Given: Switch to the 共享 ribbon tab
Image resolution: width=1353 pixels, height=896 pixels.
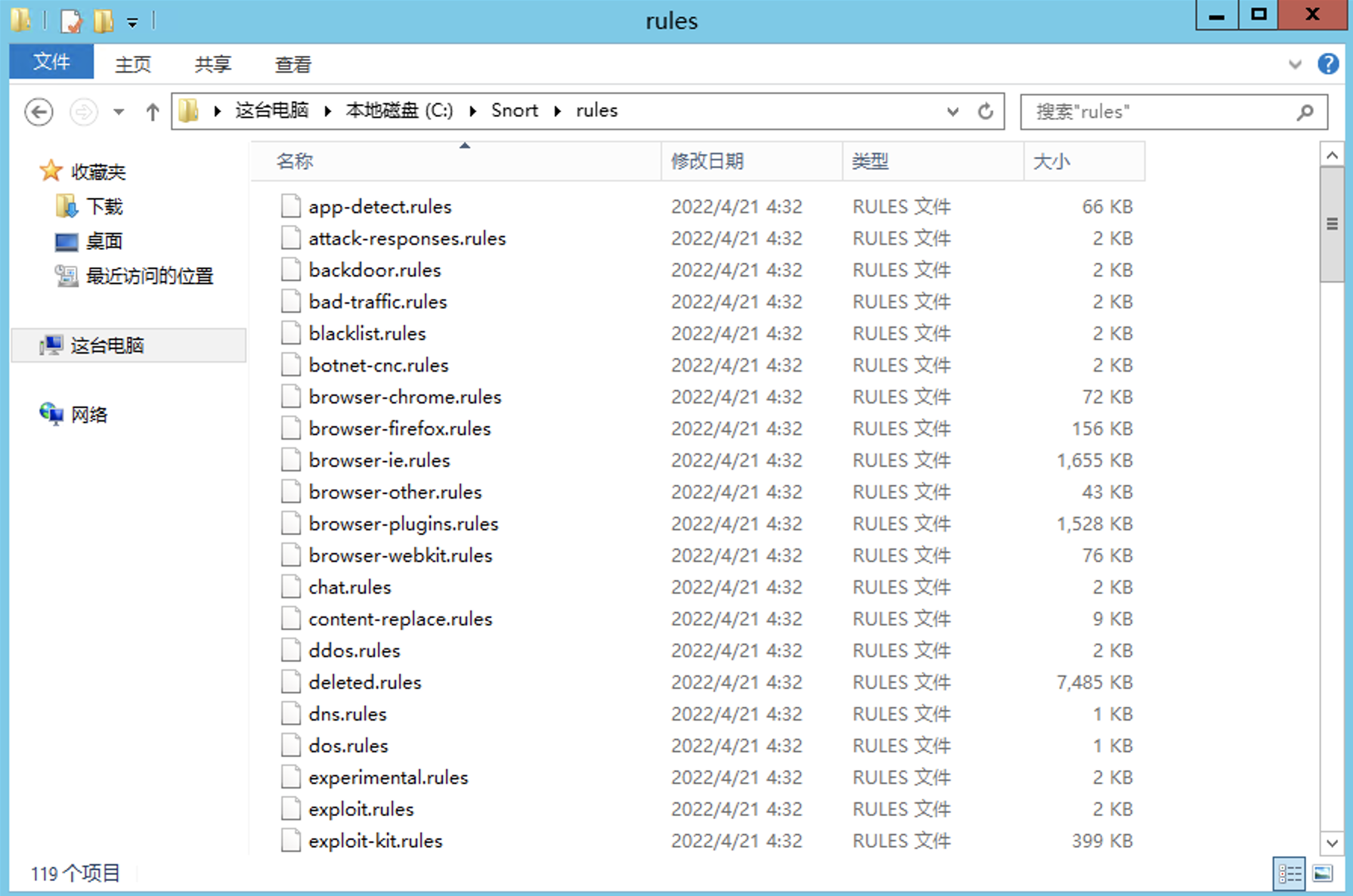Looking at the screenshot, I should pos(213,64).
